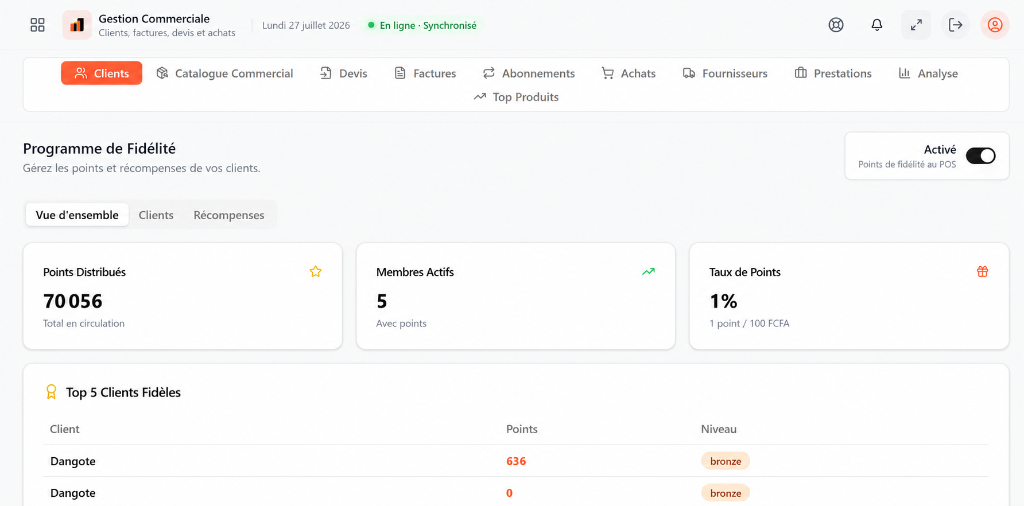Select the Vue d'ensemble sub-tab

point(77,215)
